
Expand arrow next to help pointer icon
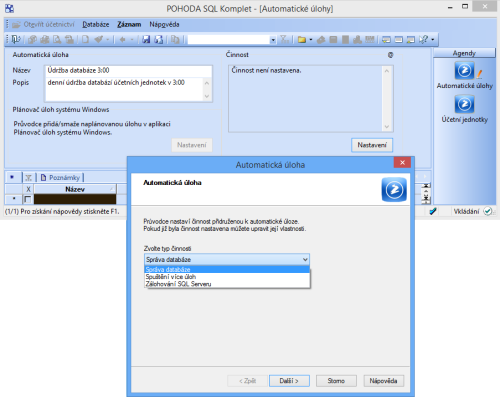pyautogui.click(x=433, y=40)
